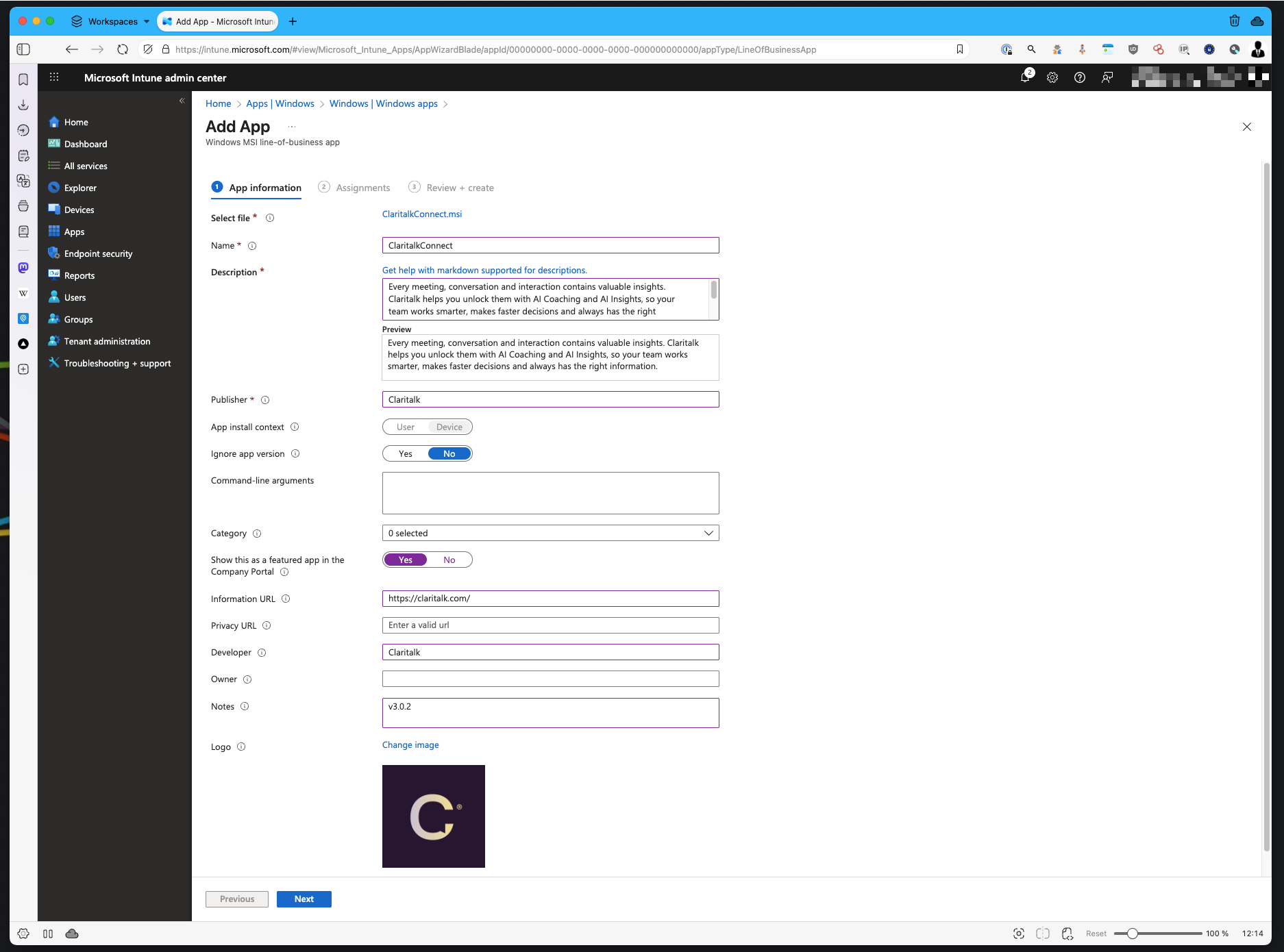
Task: Click the Home breadcrumb link
Action: click(x=218, y=103)
